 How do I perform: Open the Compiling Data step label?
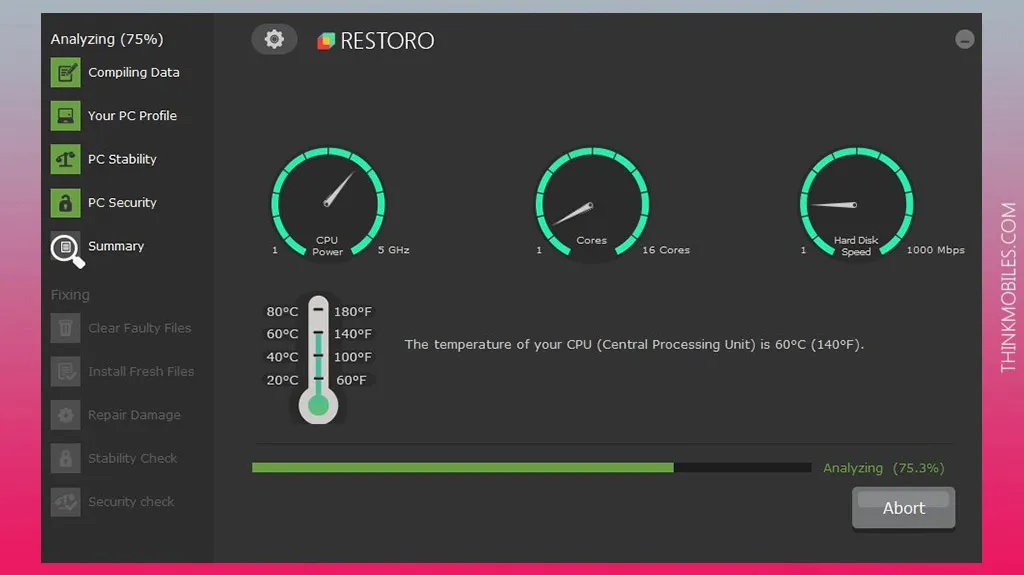click(134, 73)
